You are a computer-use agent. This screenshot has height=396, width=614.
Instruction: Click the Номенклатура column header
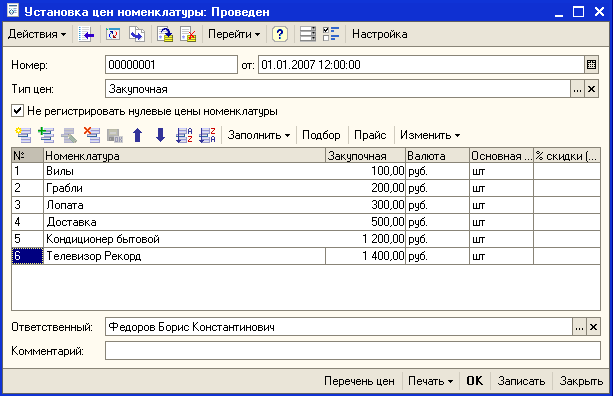coord(184,156)
